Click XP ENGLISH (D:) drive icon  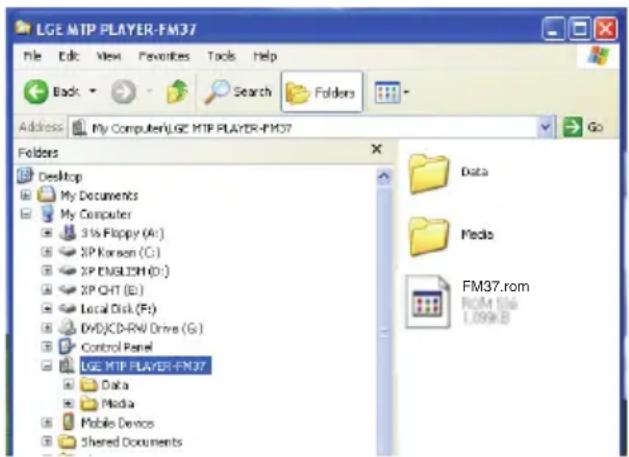point(67,271)
